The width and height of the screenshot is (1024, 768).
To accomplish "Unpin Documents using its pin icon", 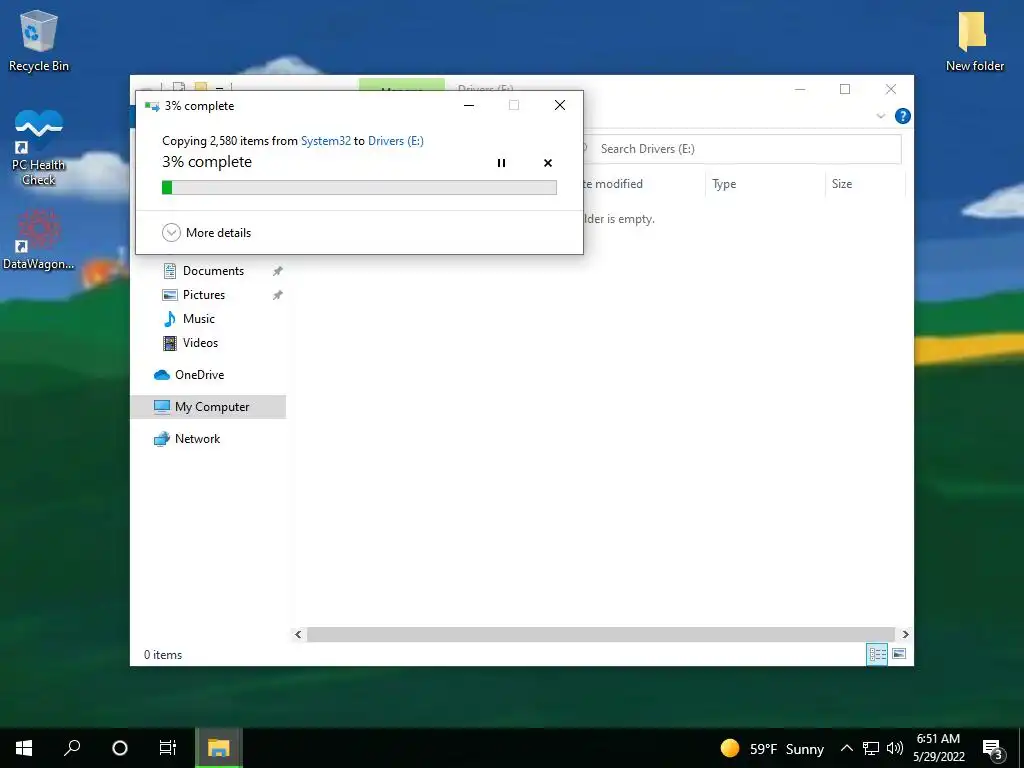I will click(278, 270).
